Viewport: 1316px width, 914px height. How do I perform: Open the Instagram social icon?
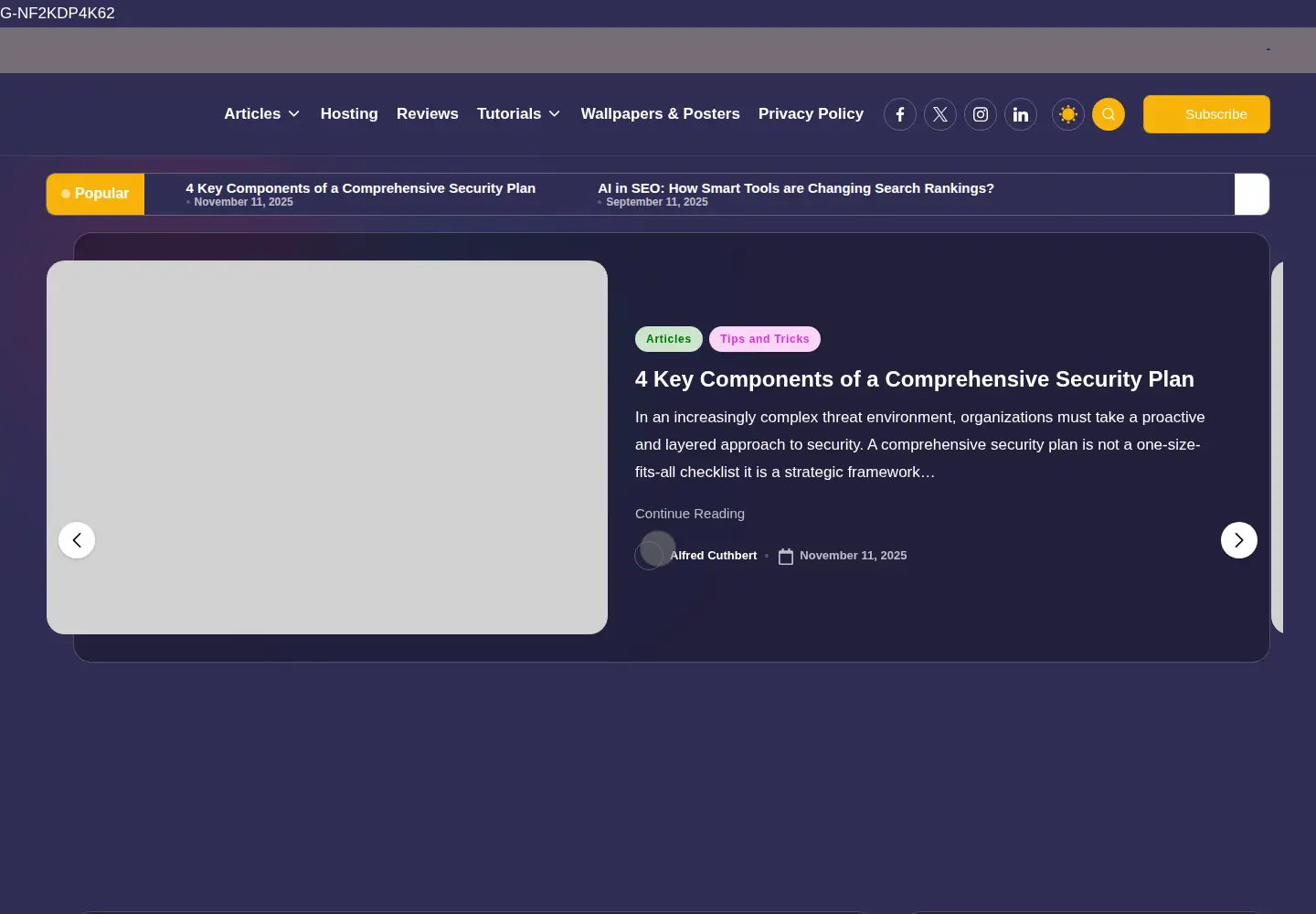(981, 114)
